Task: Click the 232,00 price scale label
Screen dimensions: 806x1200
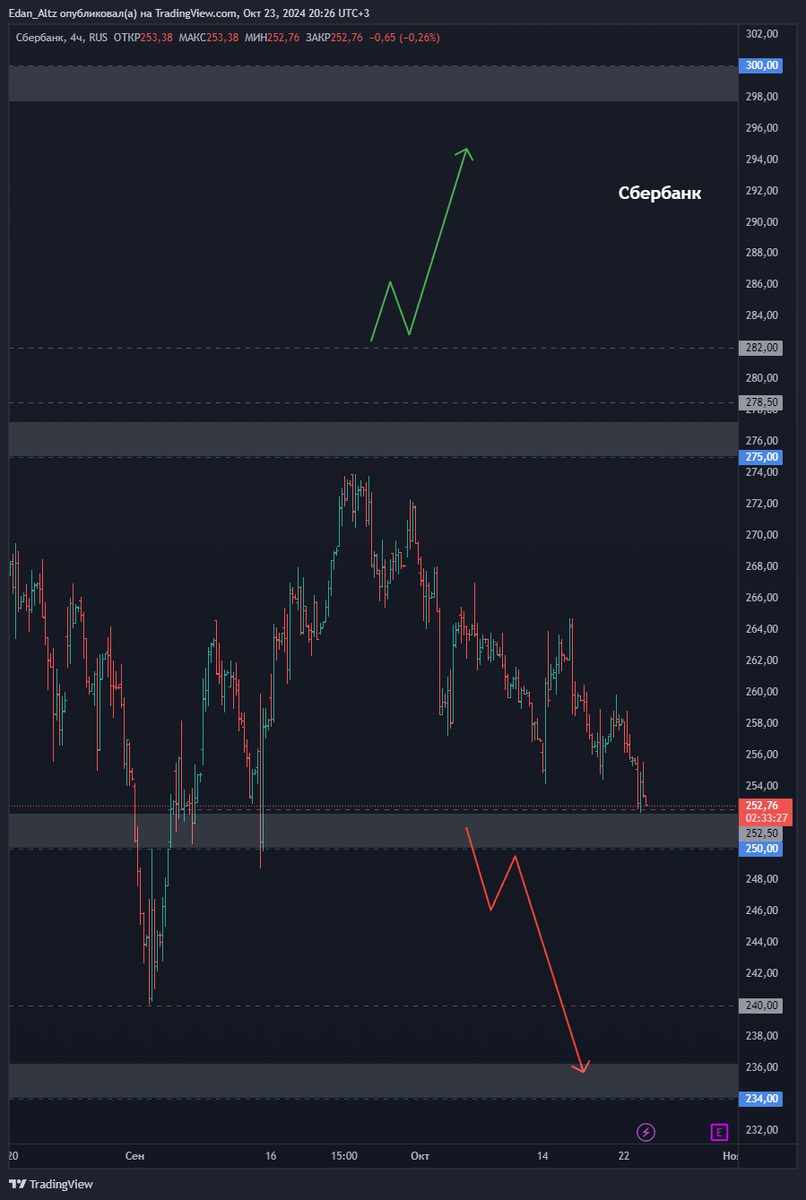Action: pyautogui.click(x=762, y=1130)
